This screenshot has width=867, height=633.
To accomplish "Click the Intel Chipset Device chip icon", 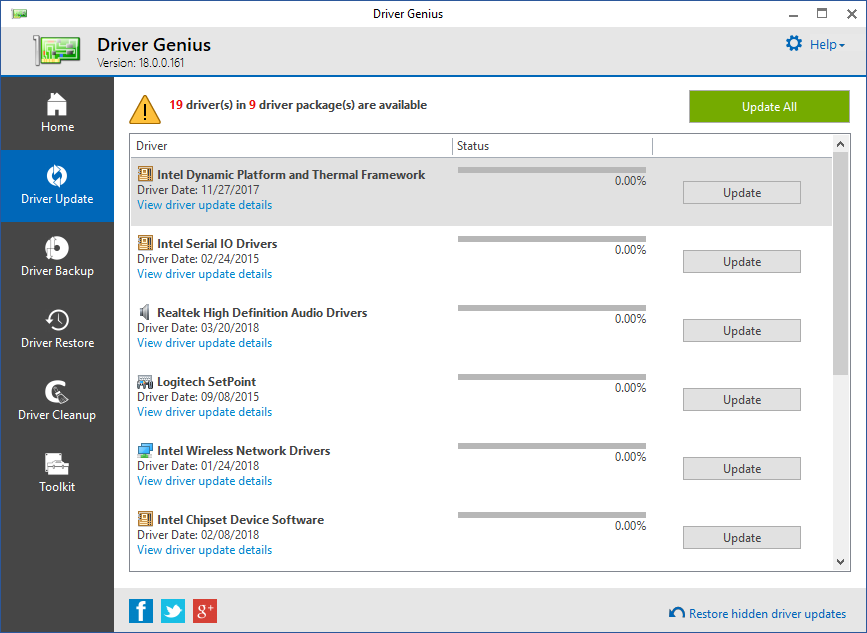I will pos(145,519).
